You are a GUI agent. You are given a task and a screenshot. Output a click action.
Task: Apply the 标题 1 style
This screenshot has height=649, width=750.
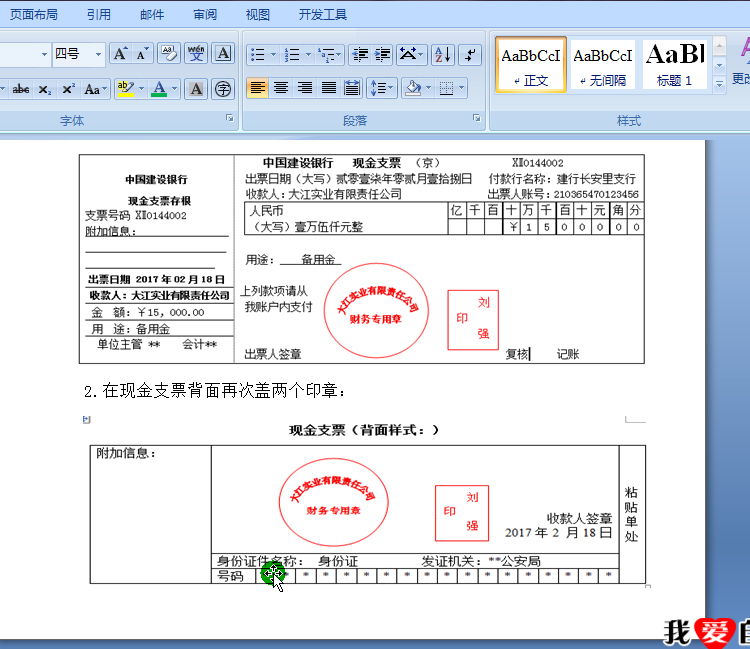tap(675, 65)
